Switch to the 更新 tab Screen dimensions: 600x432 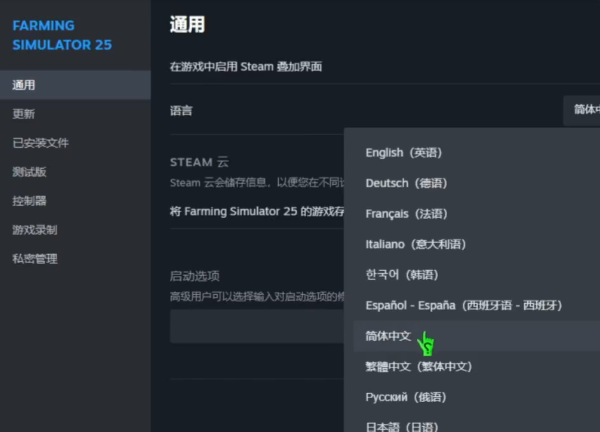pos(24,114)
